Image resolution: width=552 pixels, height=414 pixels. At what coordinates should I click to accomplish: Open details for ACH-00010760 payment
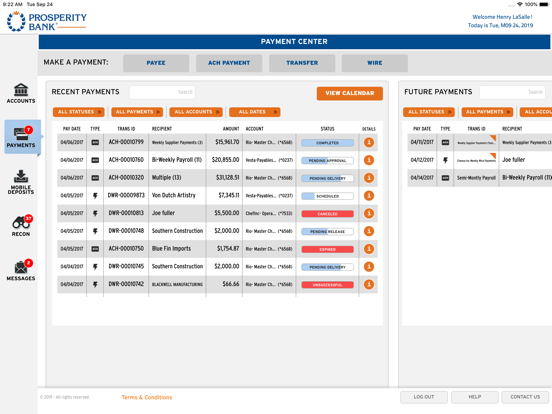[369, 160]
